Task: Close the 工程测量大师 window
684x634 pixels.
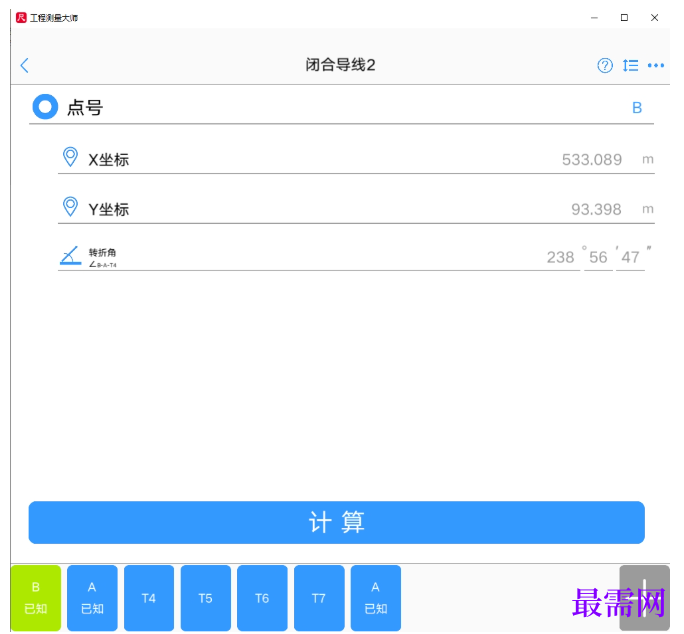Action: click(654, 17)
